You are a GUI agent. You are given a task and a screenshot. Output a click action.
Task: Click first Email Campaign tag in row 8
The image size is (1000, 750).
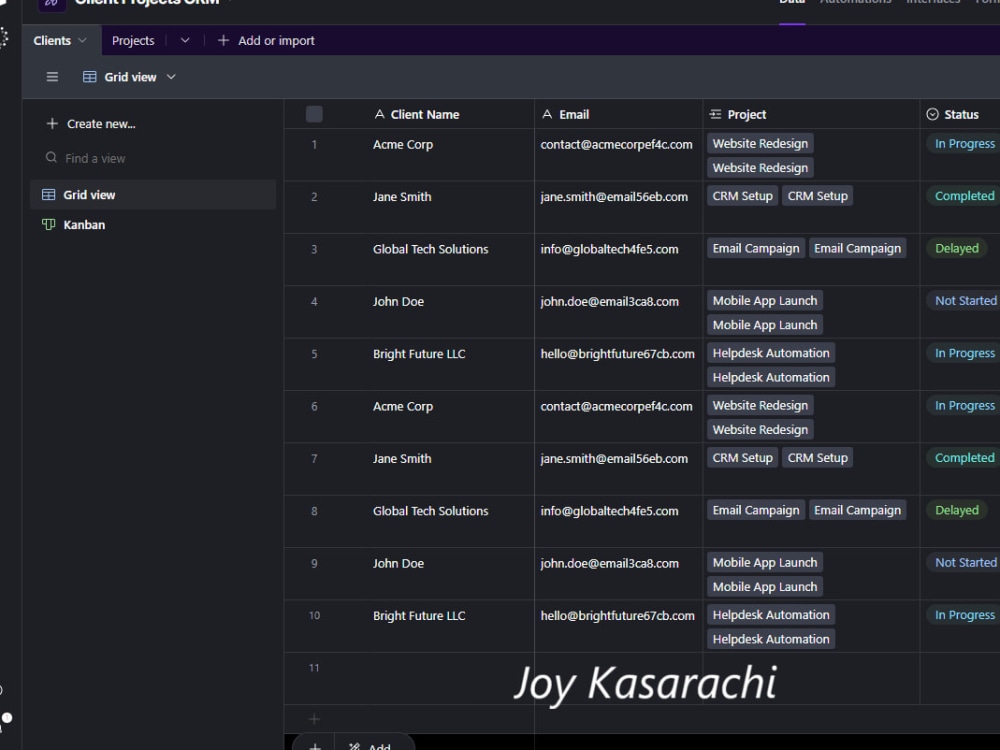(756, 510)
